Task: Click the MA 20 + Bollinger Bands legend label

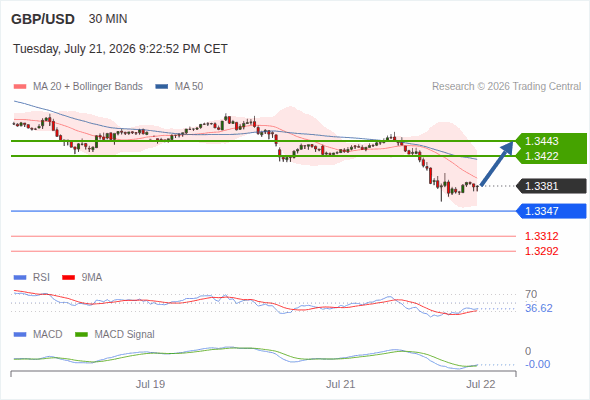Action: click(88, 87)
